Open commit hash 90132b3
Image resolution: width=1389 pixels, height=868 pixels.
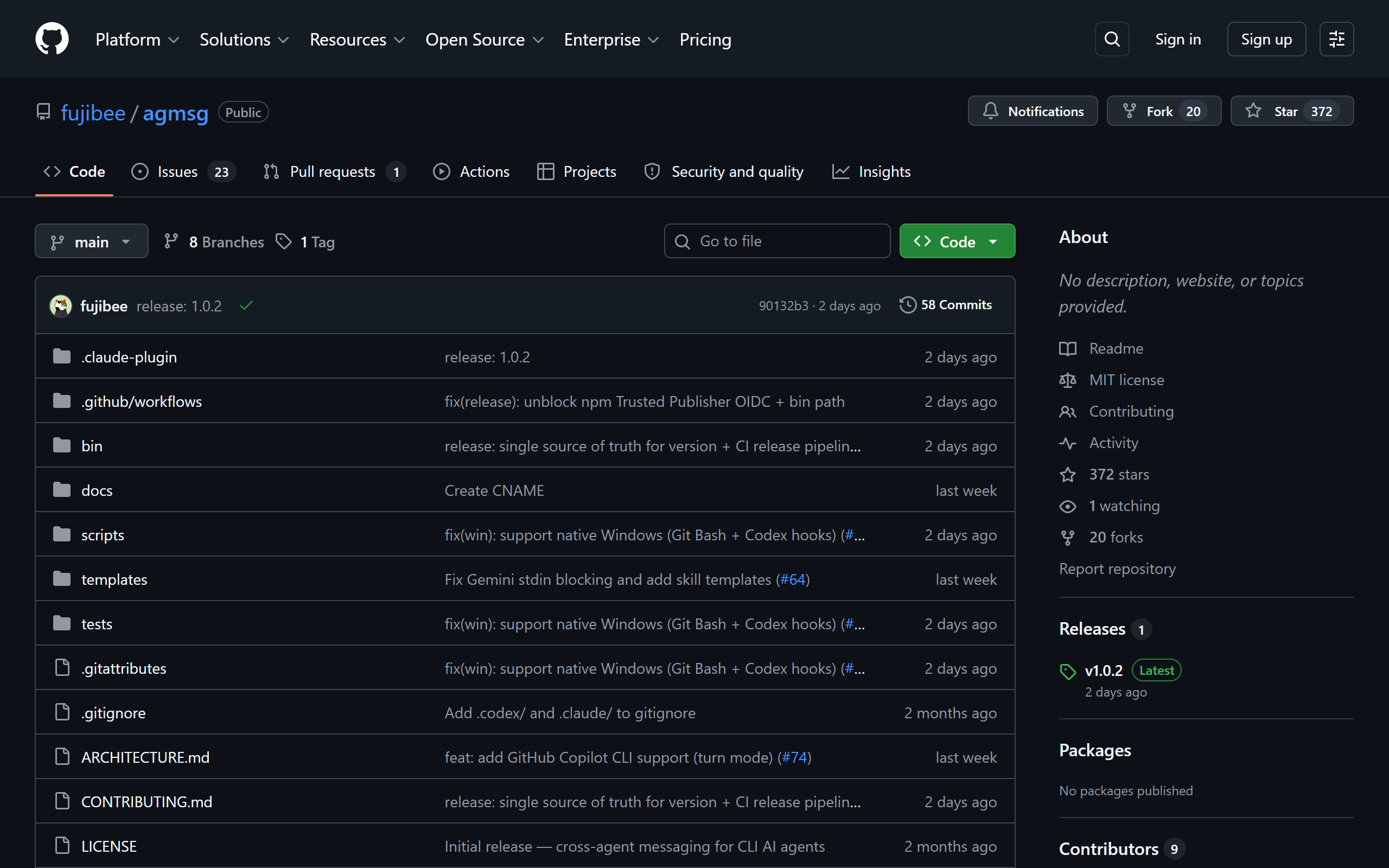(x=783, y=306)
